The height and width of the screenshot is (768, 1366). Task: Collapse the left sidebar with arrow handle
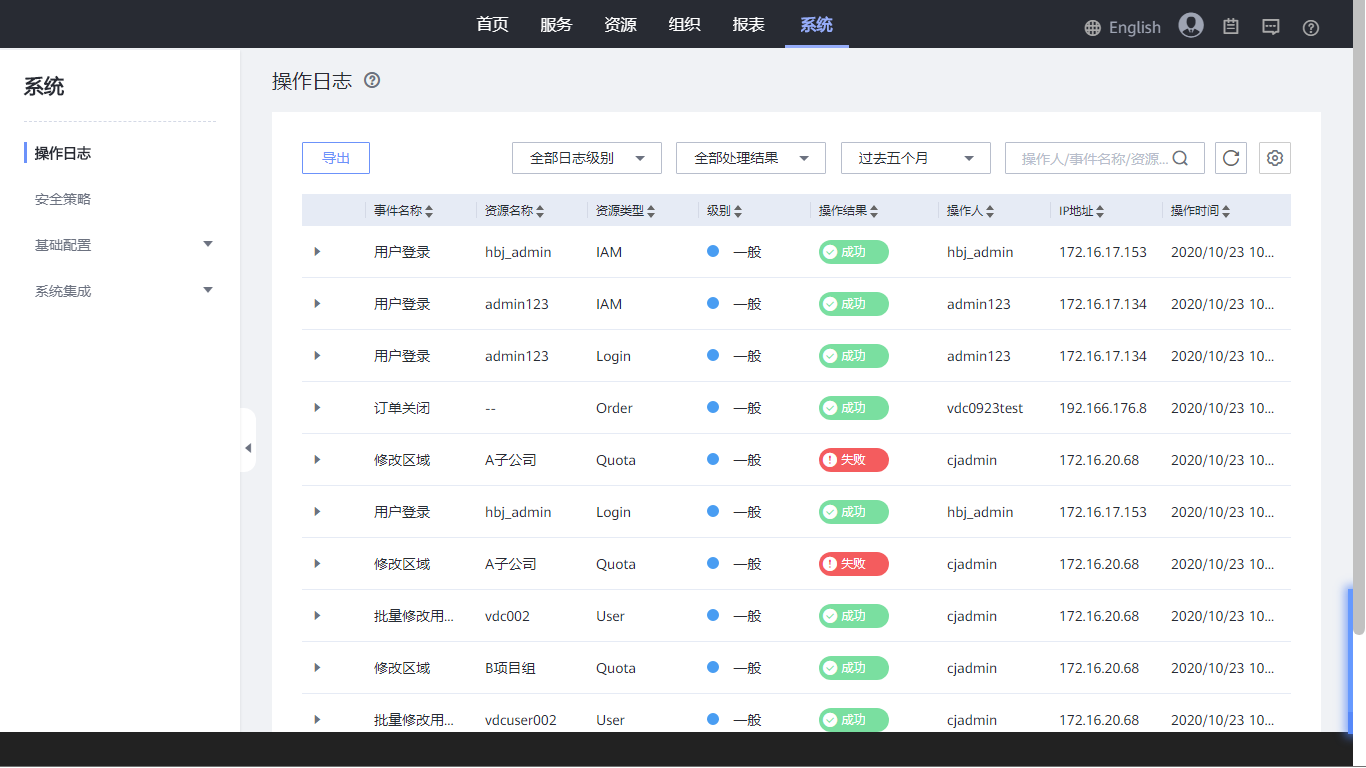(248, 448)
